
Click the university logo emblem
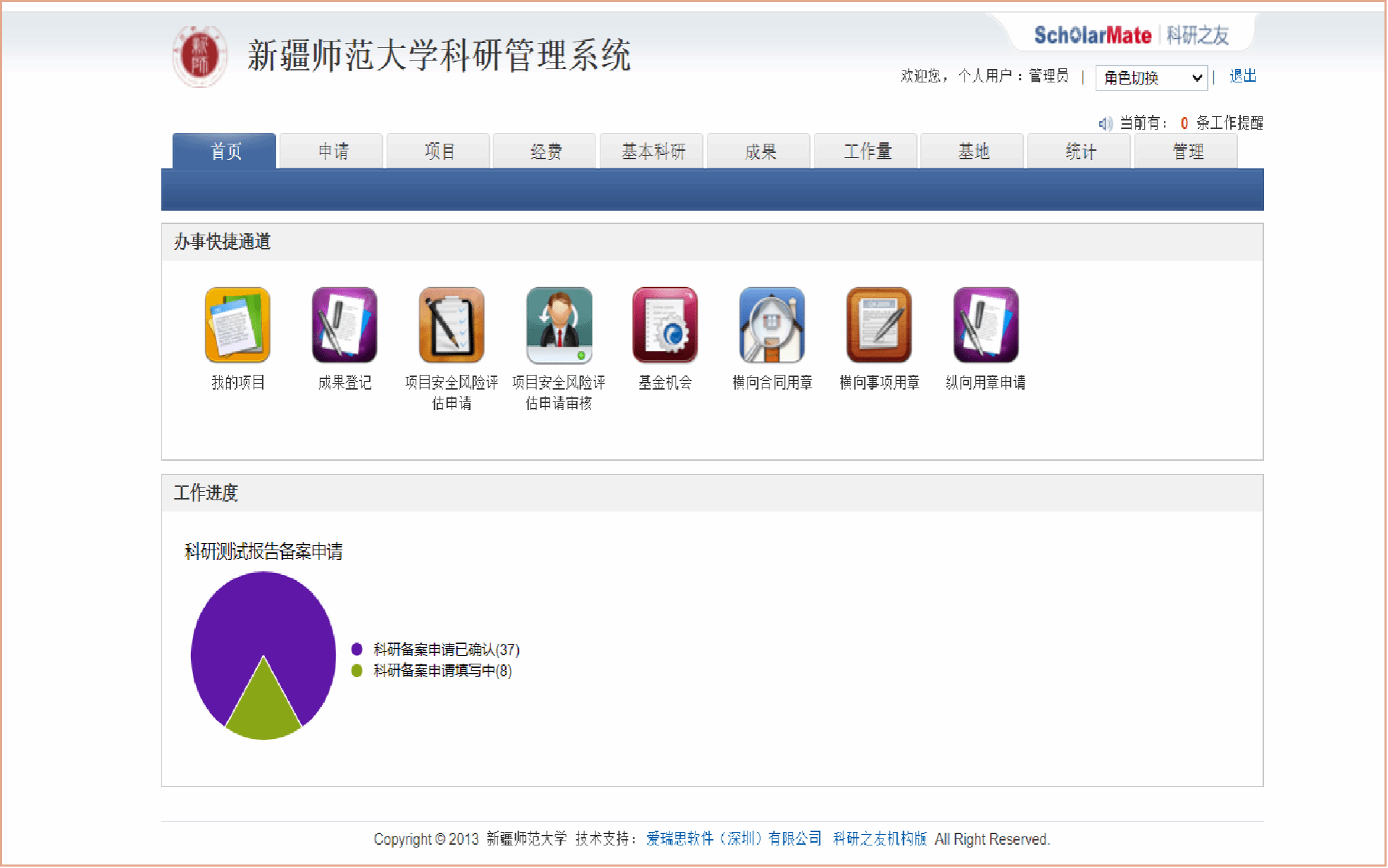(x=200, y=56)
